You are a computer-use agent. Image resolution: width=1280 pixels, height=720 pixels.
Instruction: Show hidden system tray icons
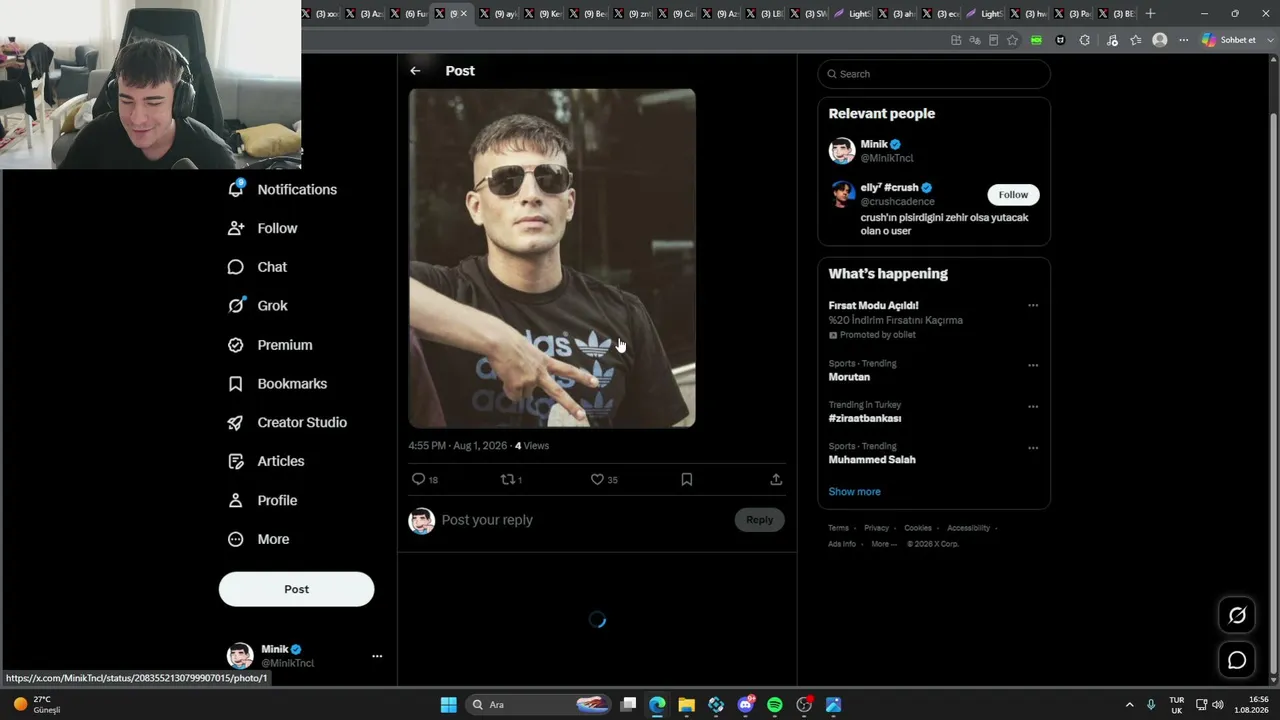[1130, 705]
